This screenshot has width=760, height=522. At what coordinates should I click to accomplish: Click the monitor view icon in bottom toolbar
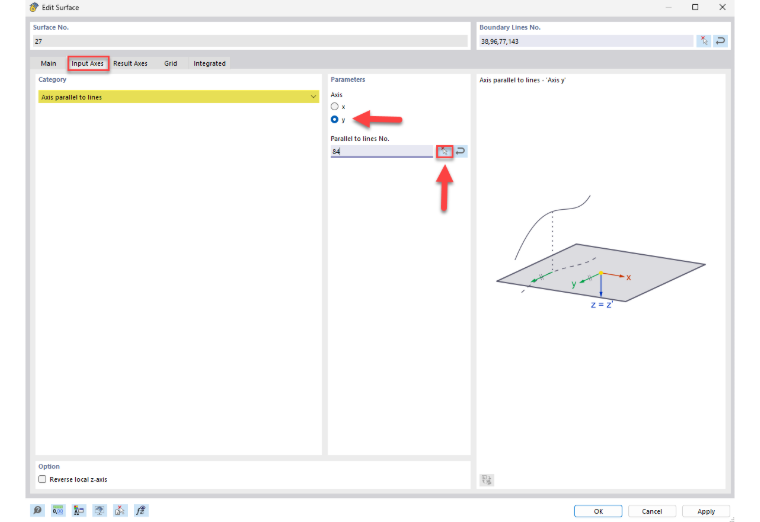click(99, 510)
